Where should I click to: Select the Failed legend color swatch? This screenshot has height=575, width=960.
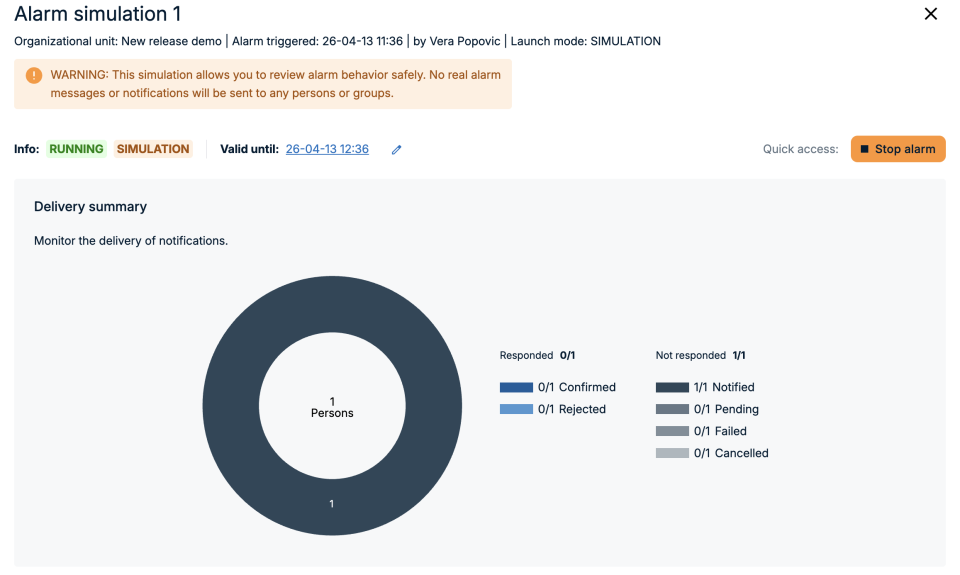(x=672, y=431)
